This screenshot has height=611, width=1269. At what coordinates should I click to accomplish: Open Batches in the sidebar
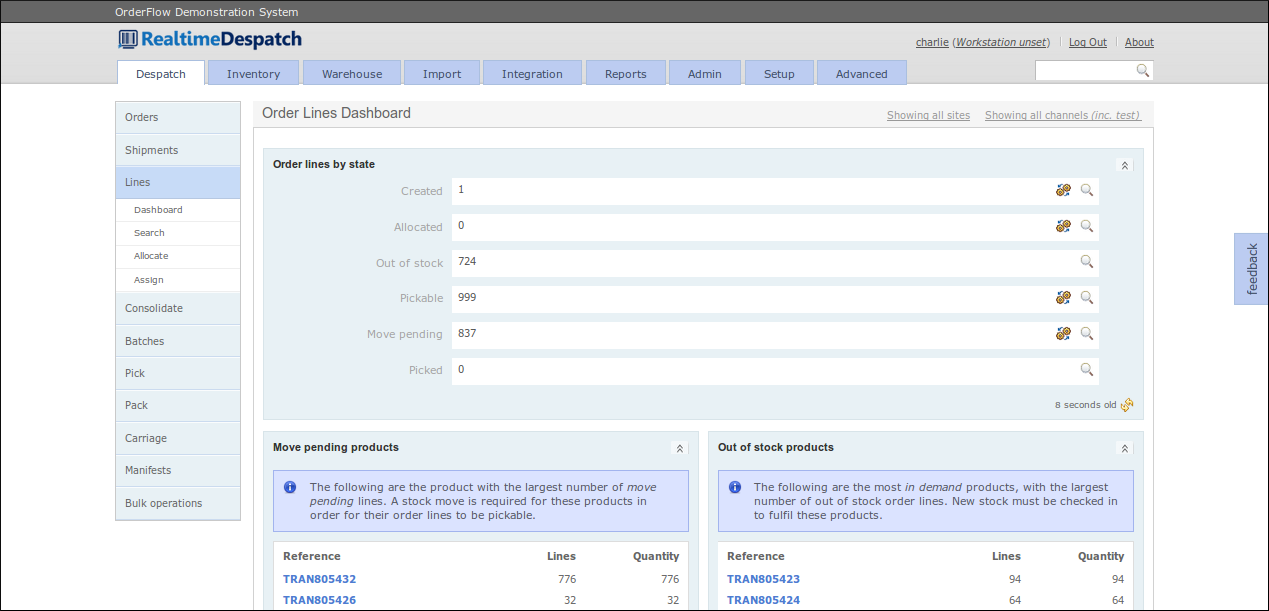click(178, 341)
